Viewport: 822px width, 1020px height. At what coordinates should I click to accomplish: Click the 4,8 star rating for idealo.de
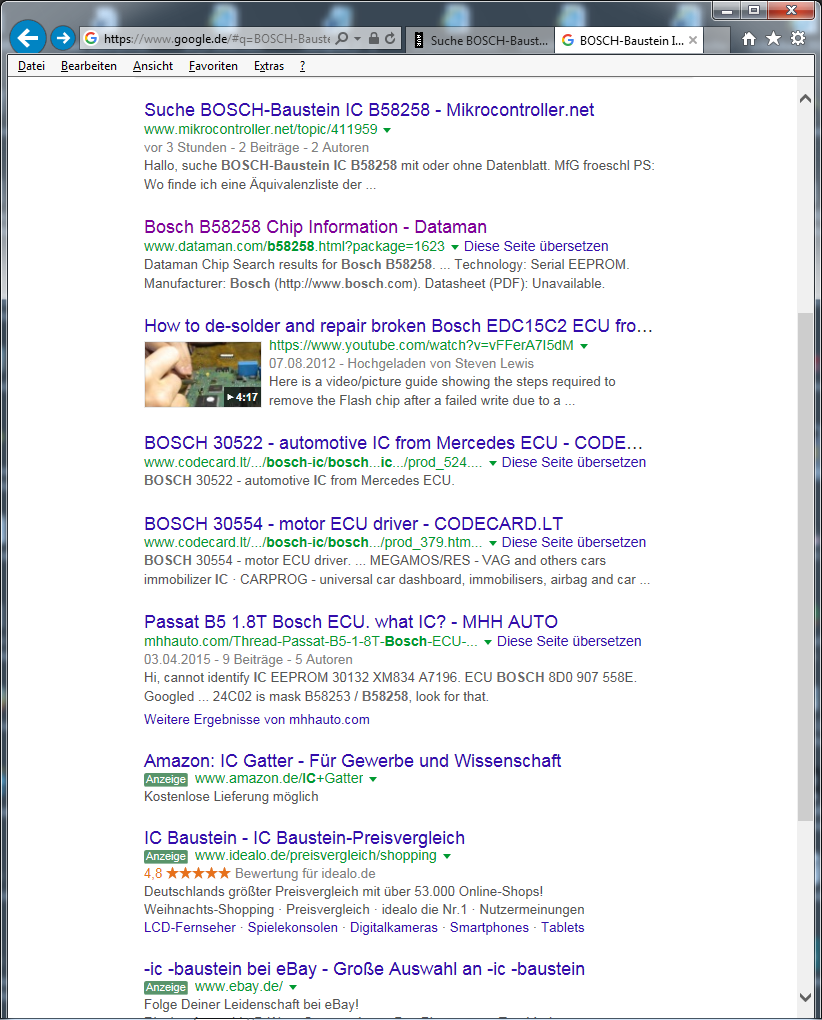point(187,874)
